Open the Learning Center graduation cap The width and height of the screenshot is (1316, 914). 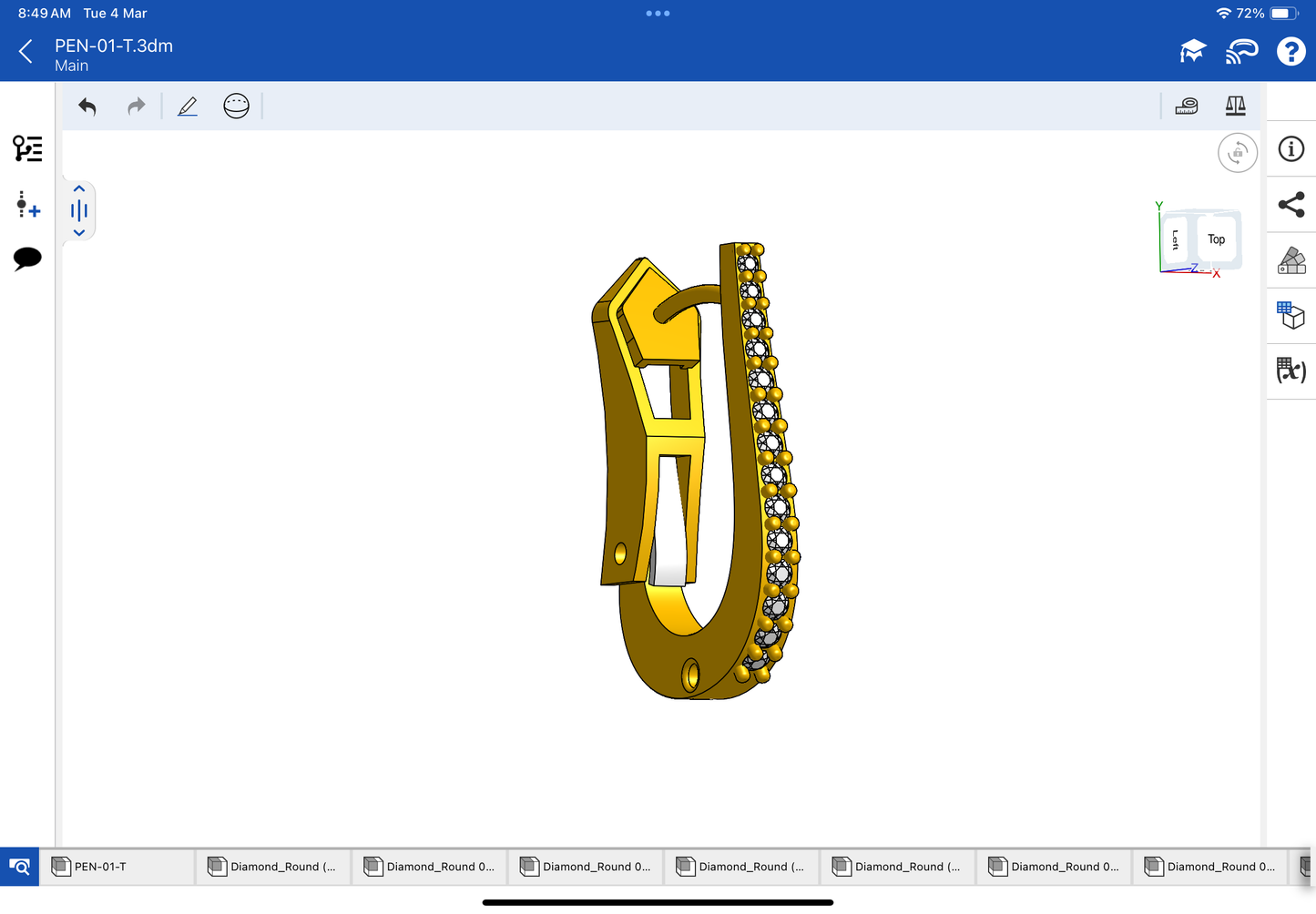pos(1192,52)
